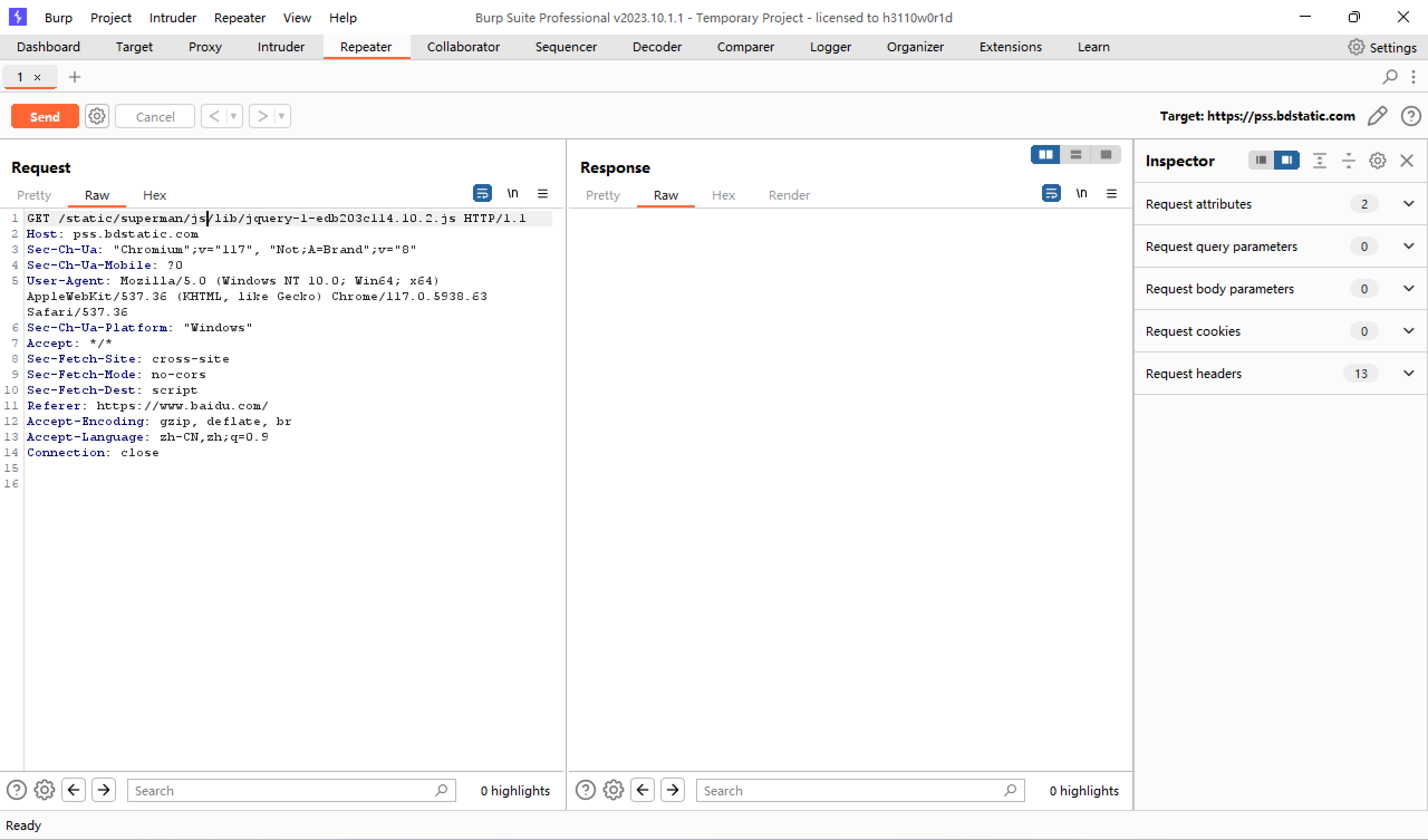This screenshot has height=840, width=1428.
Task: Open Settings in top right
Action: point(1382,47)
